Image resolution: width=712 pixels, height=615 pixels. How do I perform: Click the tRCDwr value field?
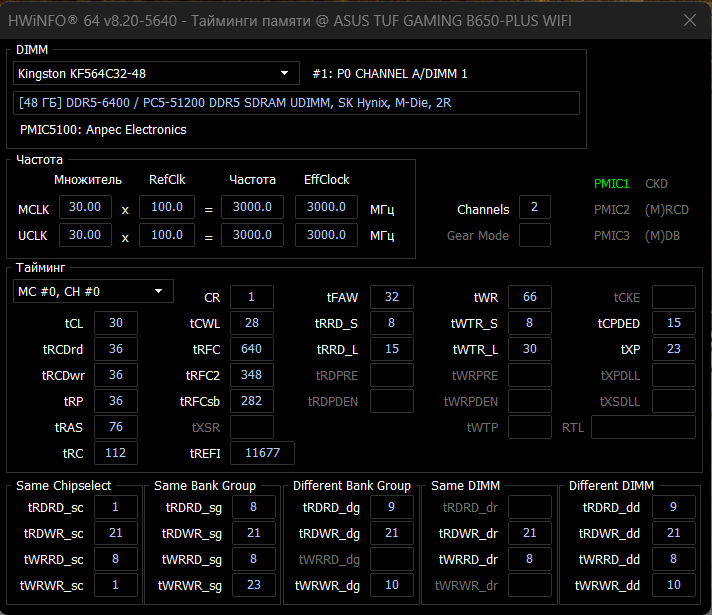pos(116,375)
